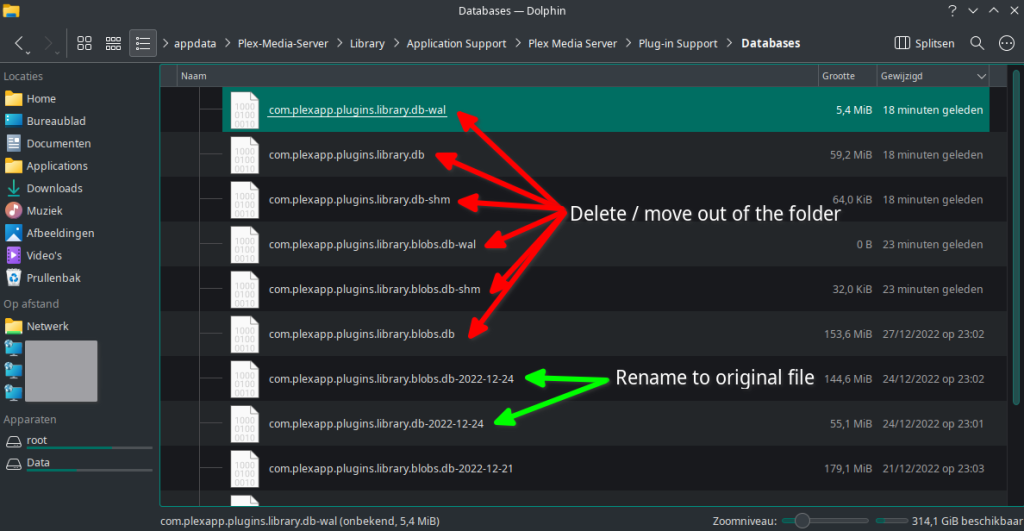This screenshot has height=531, width=1024.
Task: Open the Dolphin hamburger menu
Action: pos(1006,44)
